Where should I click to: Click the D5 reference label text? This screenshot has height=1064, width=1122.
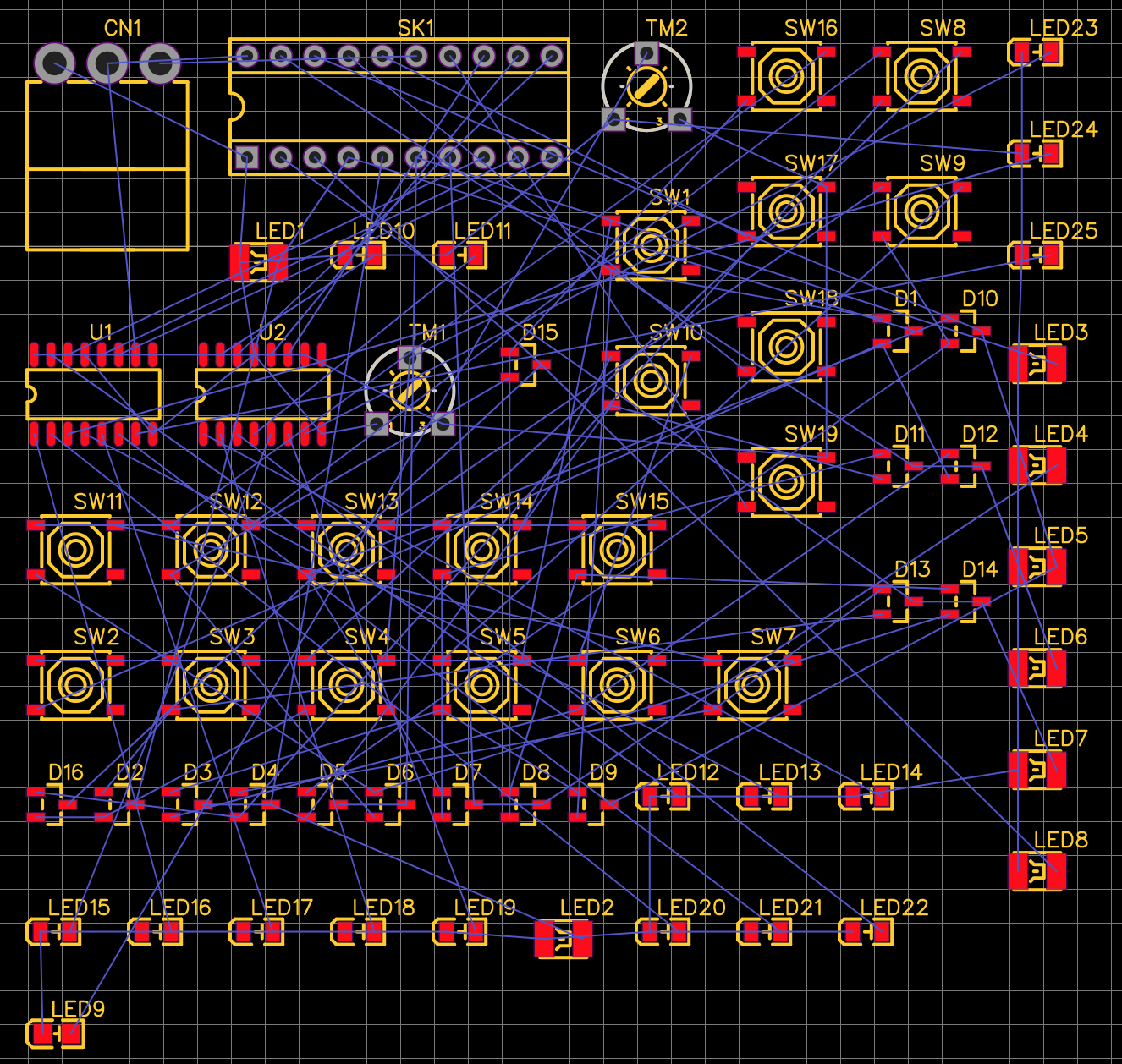tap(333, 772)
